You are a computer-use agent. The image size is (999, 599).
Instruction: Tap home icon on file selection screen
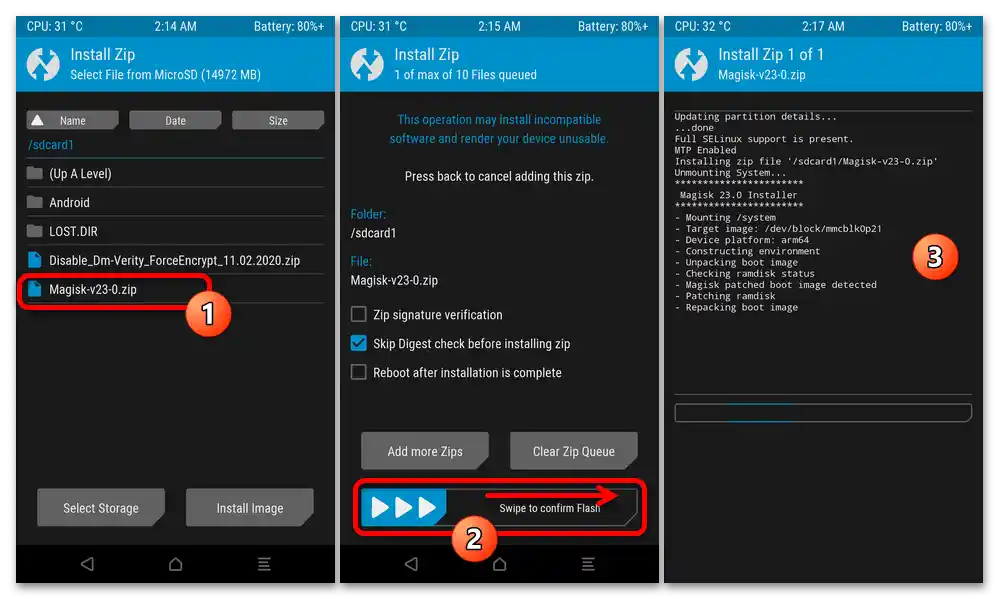(x=176, y=564)
